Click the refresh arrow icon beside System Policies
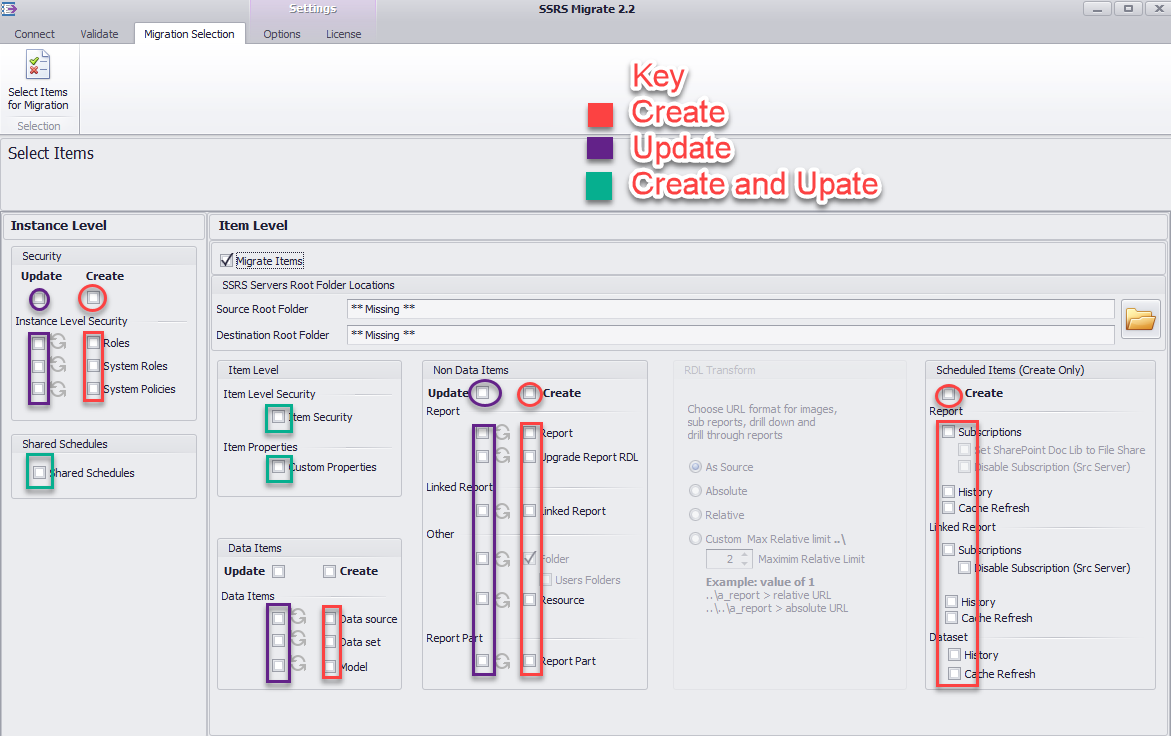This screenshot has height=736, width=1171. [x=59, y=389]
